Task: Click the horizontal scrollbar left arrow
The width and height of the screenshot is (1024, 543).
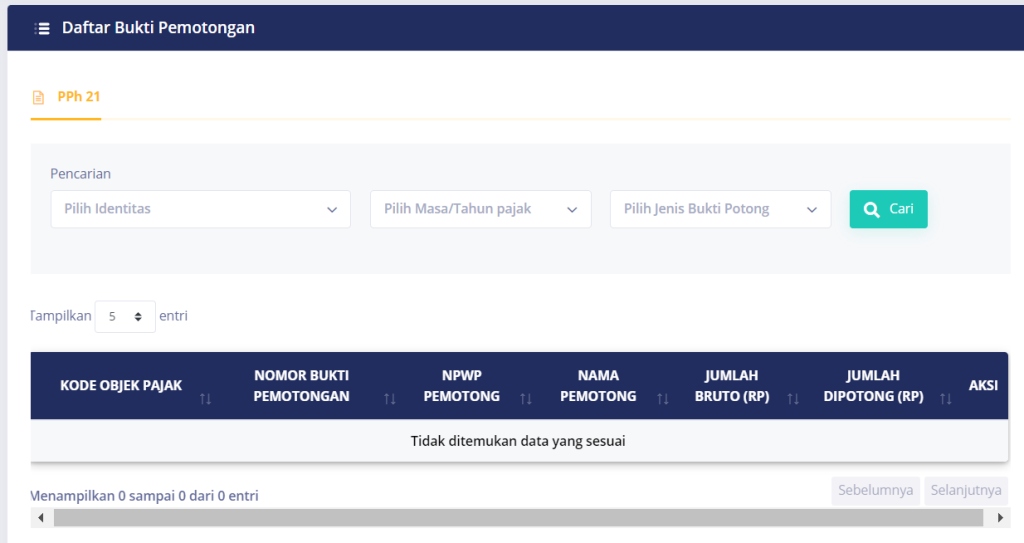Action: [41, 518]
